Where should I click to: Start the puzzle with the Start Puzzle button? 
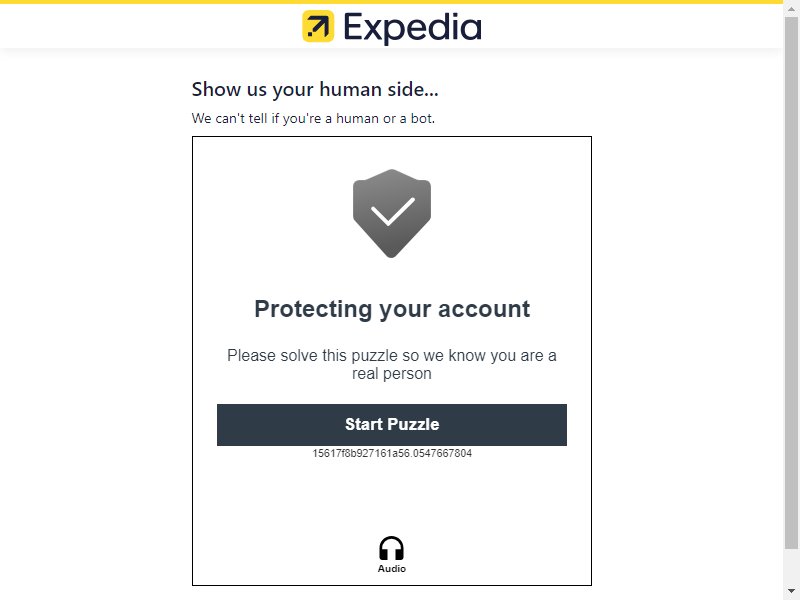pyautogui.click(x=392, y=424)
